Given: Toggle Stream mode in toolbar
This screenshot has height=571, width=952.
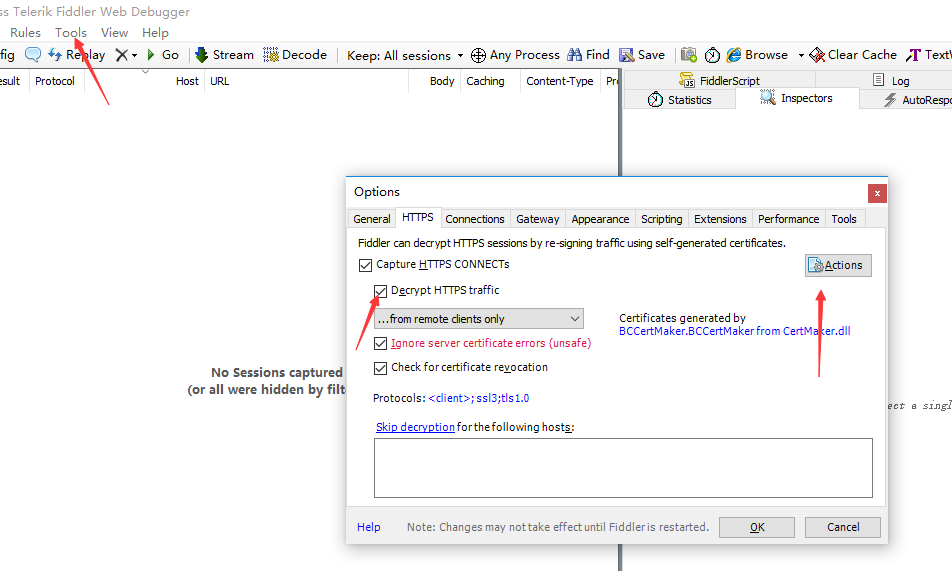Looking at the screenshot, I should tap(224, 55).
